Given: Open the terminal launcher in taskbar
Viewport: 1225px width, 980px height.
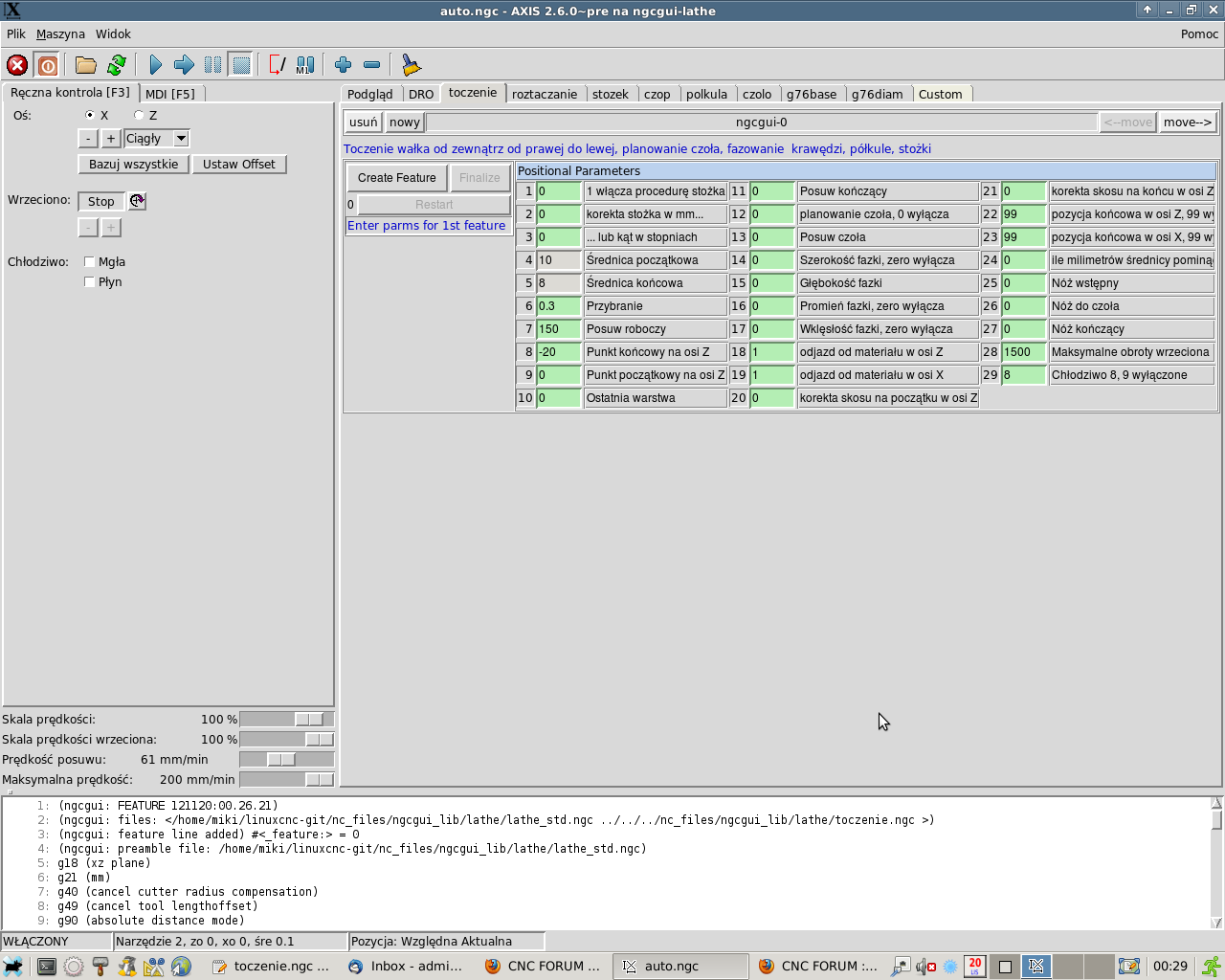Looking at the screenshot, I should (x=46, y=967).
